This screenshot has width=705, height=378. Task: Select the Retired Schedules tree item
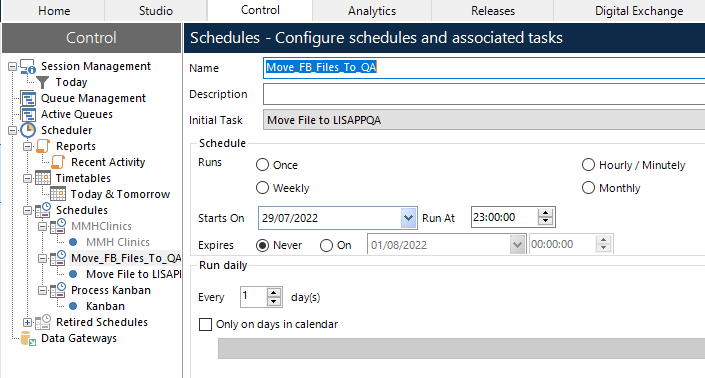pyautogui.click(x=102, y=322)
